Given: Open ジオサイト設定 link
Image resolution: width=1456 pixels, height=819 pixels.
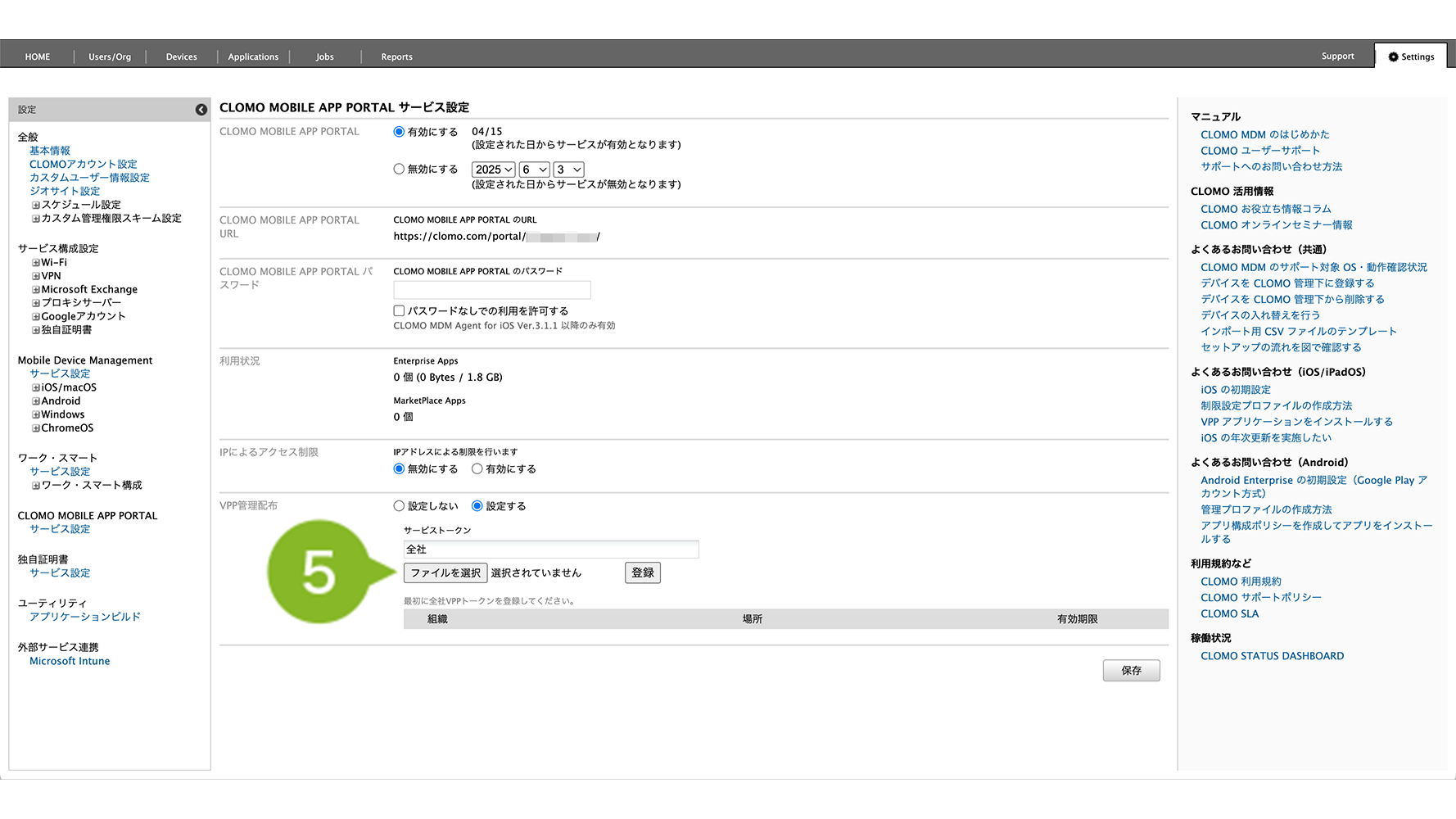Looking at the screenshot, I should tap(65, 191).
